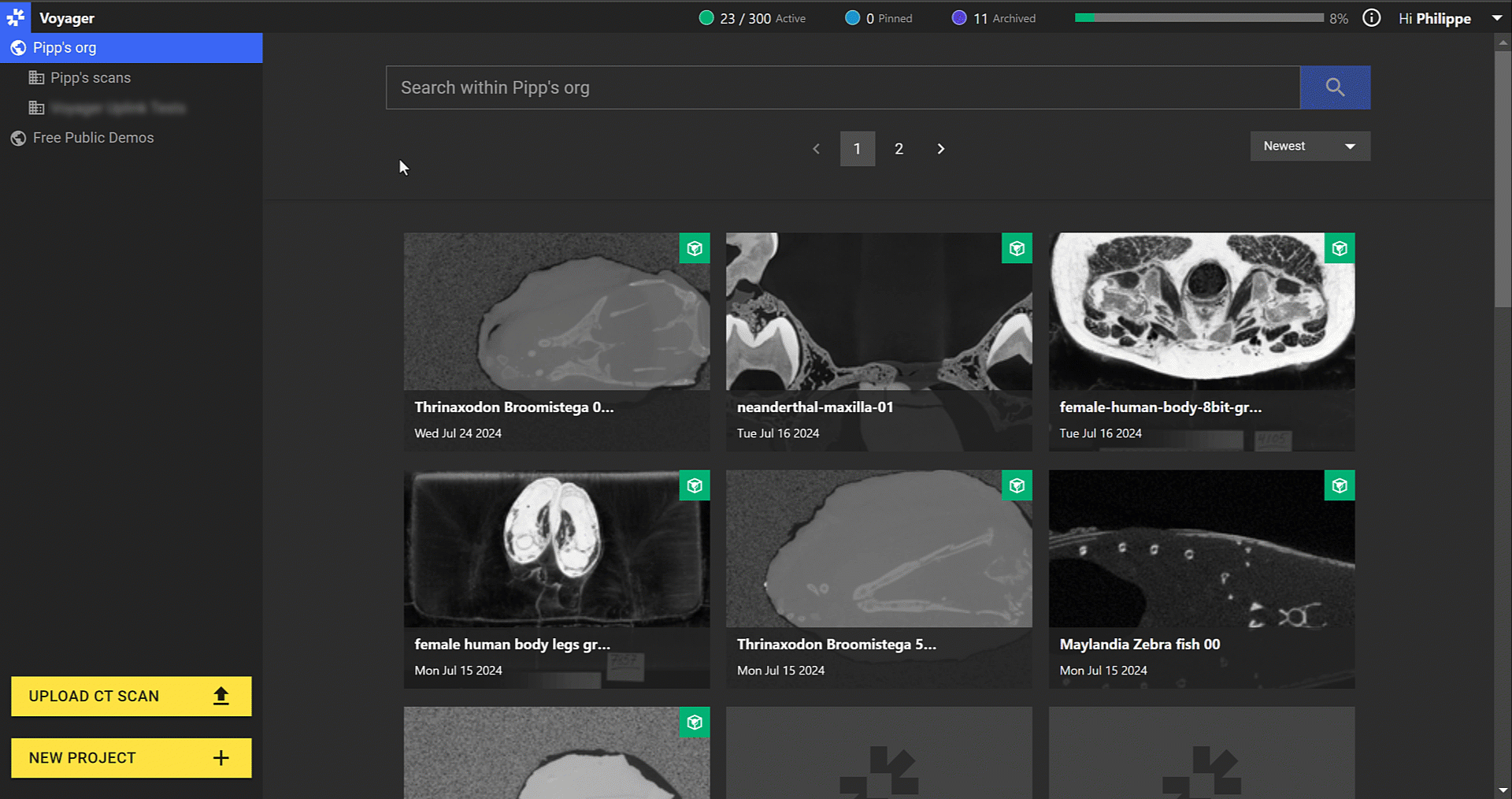Viewport: 1512px width, 799px height.
Task: Click the 0 Pinned indicator
Action: [x=878, y=18]
